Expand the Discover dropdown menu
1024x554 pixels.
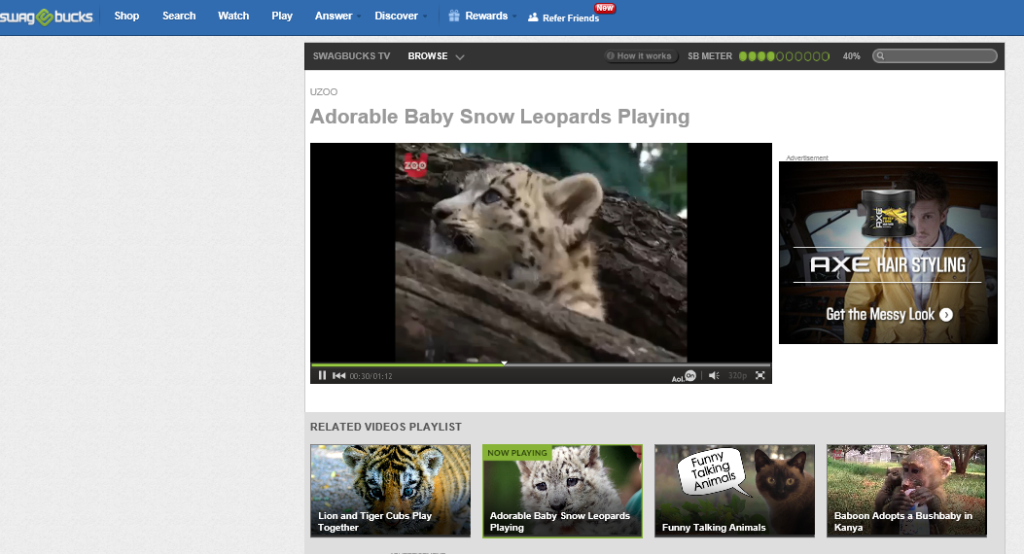(x=400, y=16)
